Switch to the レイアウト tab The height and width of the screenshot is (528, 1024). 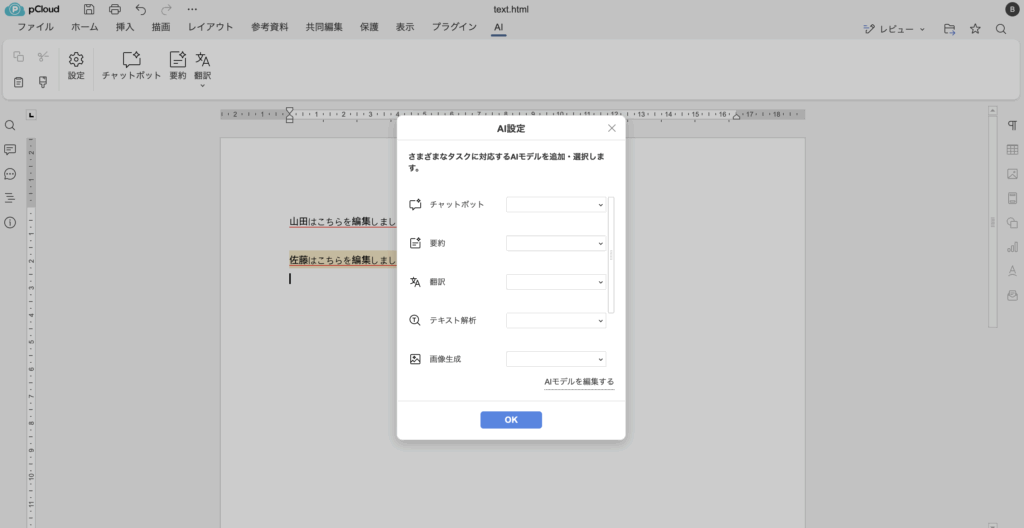coord(210,27)
